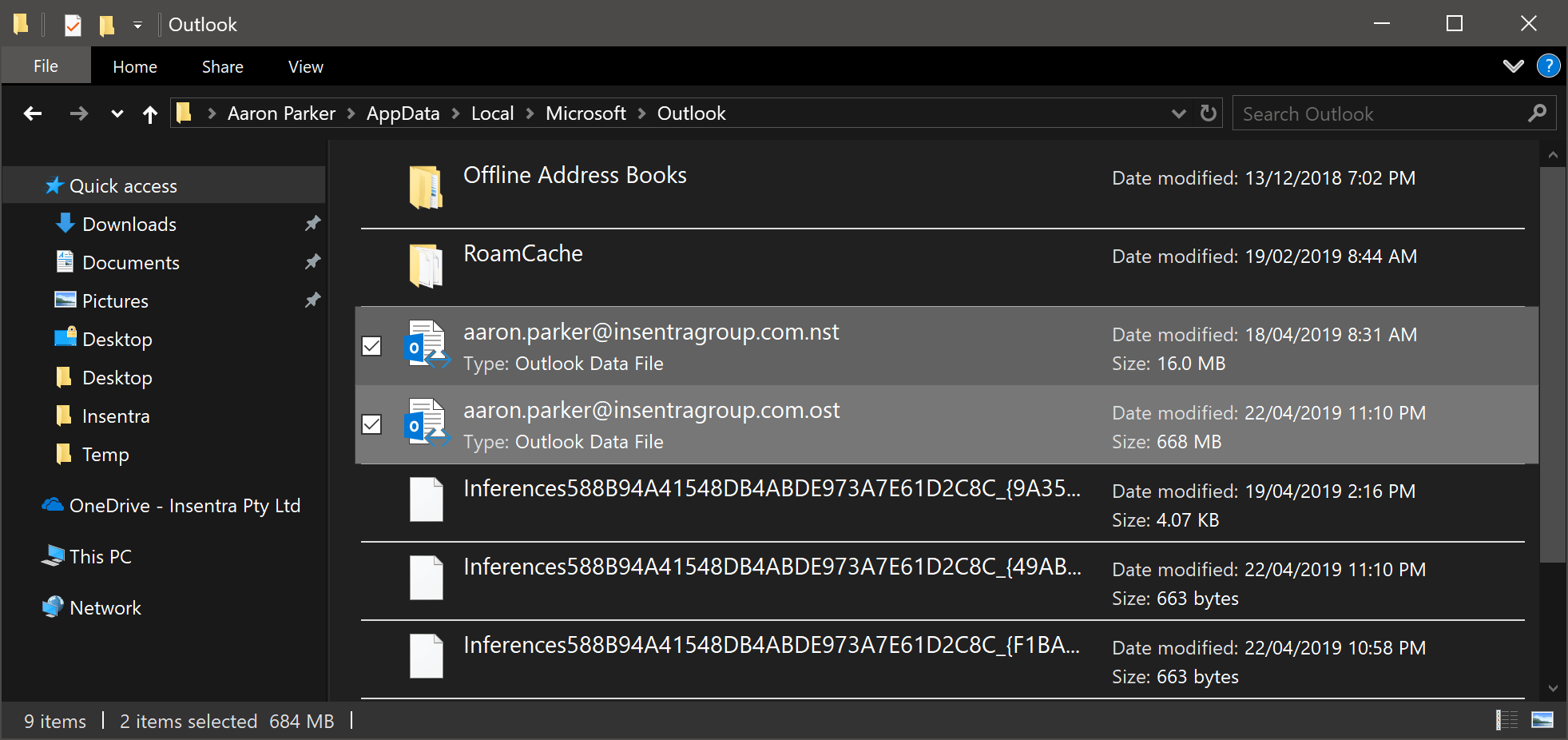The image size is (1568, 740).
Task: Open Help with the question mark button
Action: (x=1548, y=66)
